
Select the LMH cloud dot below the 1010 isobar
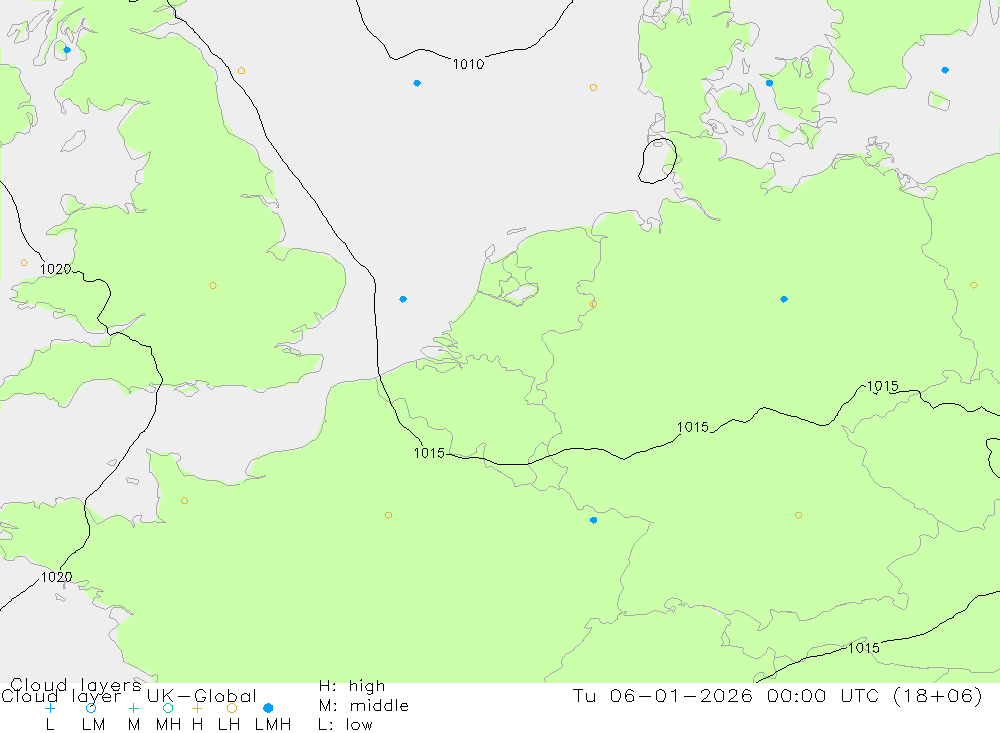(417, 83)
